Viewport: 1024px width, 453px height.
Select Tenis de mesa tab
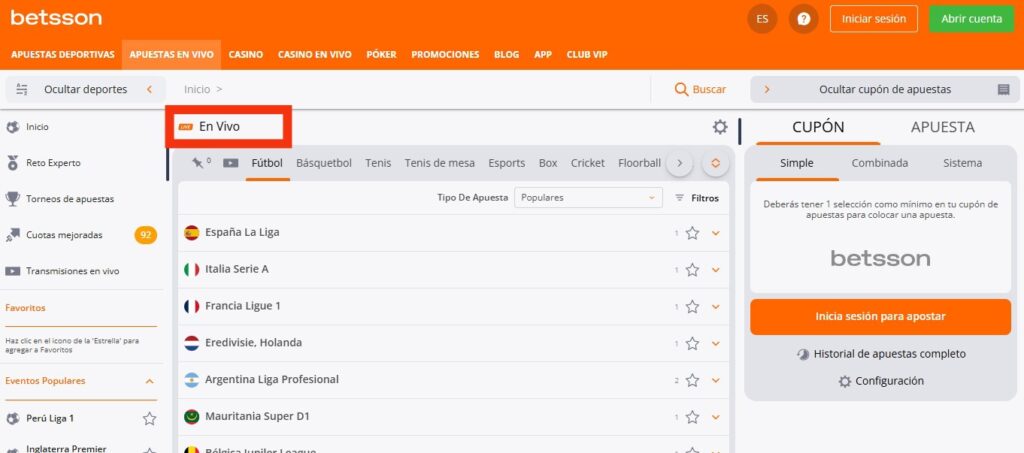[440, 163]
